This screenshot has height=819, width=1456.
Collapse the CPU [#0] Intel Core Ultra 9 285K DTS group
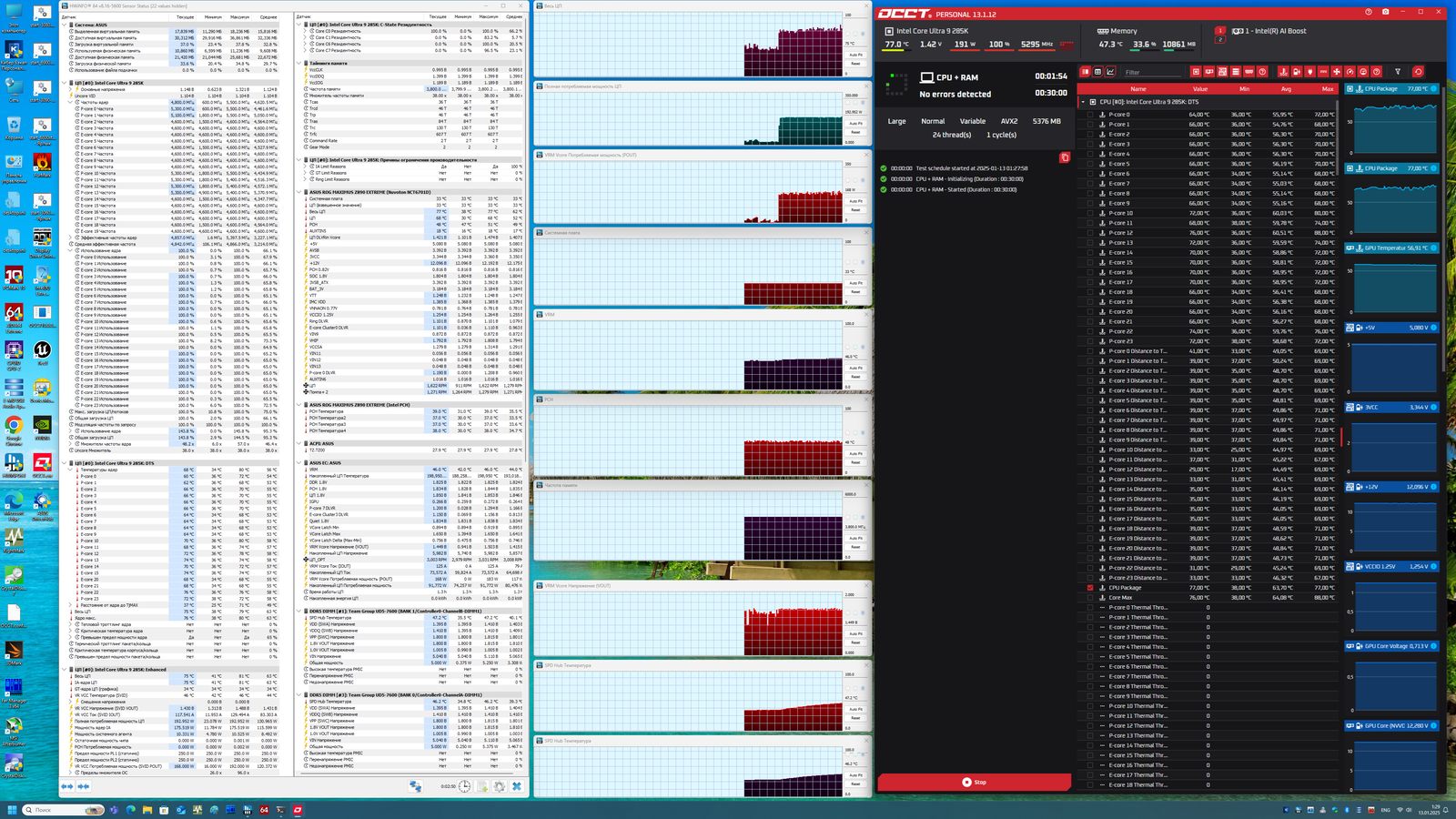pos(1083,102)
